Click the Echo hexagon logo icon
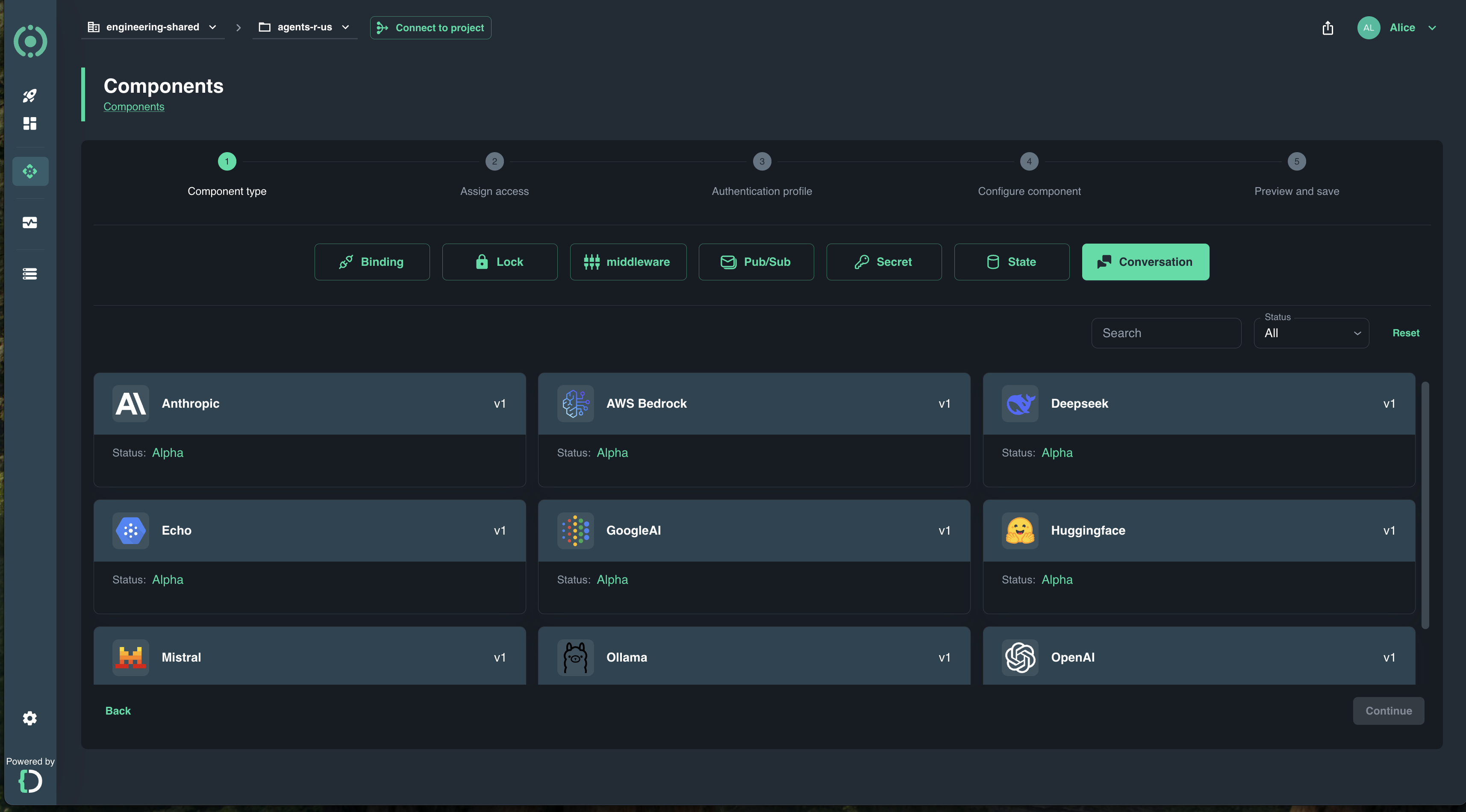Image resolution: width=1466 pixels, height=812 pixels. tap(130, 530)
